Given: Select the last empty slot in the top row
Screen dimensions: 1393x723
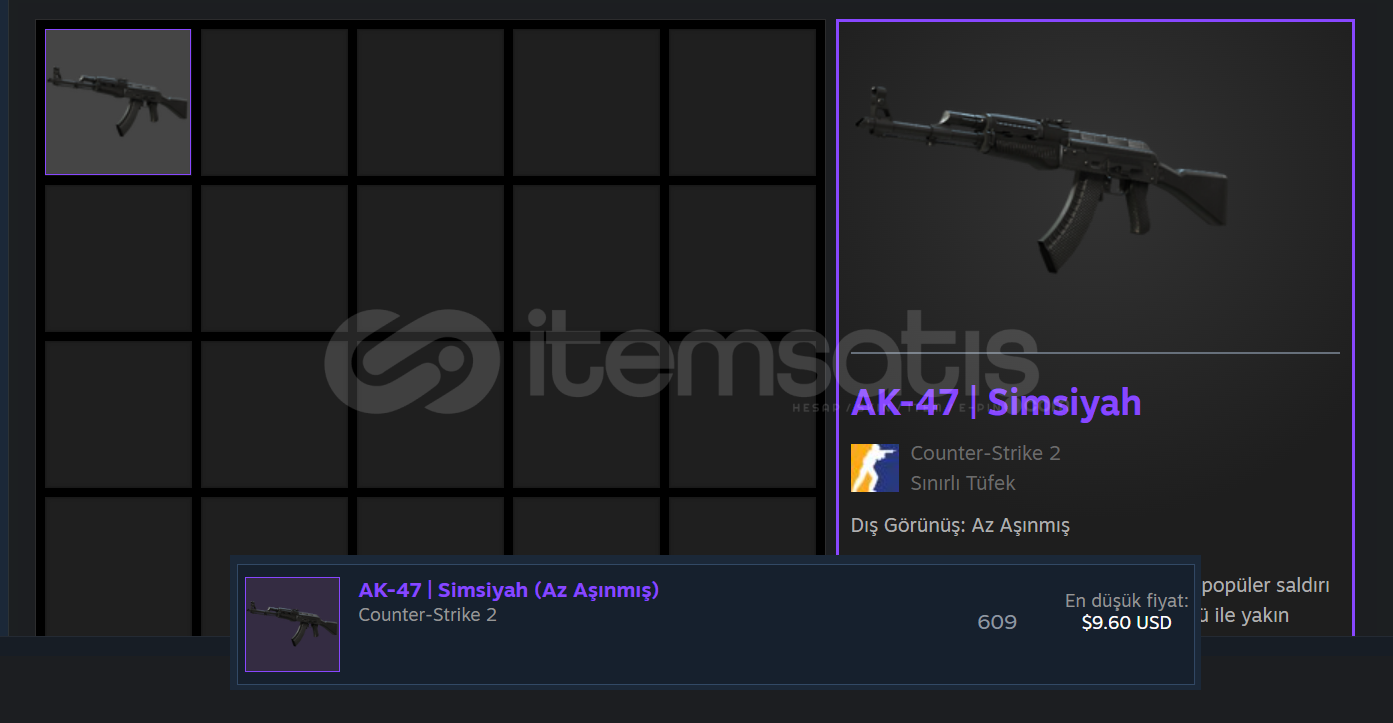Looking at the screenshot, I should pos(742,102).
